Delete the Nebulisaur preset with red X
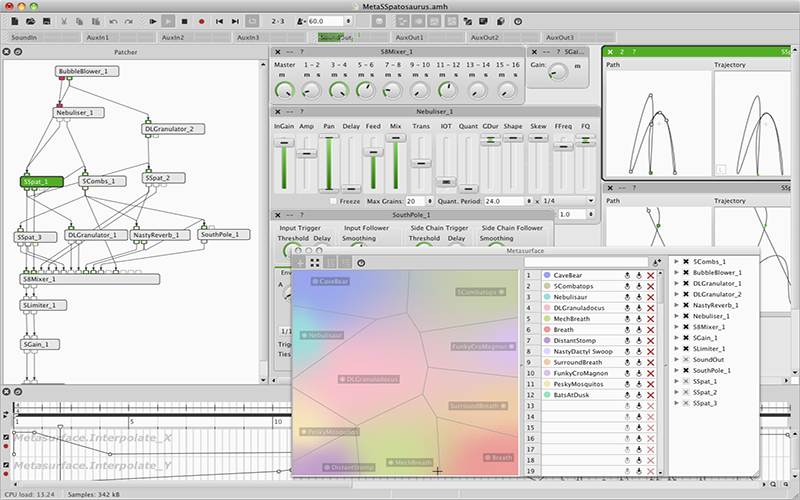This screenshot has height=500, width=800. [651, 297]
